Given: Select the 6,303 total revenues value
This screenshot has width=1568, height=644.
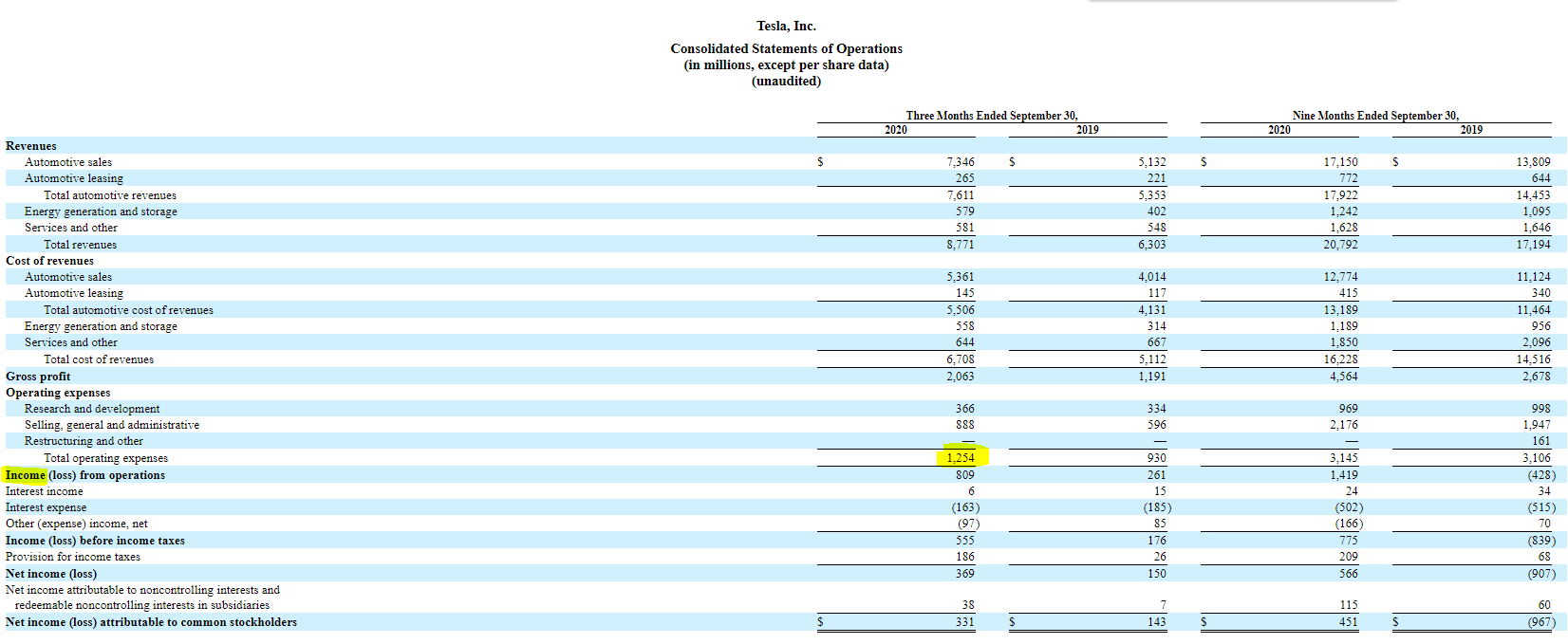Looking at the screenshot, I should coord(1152,245).
